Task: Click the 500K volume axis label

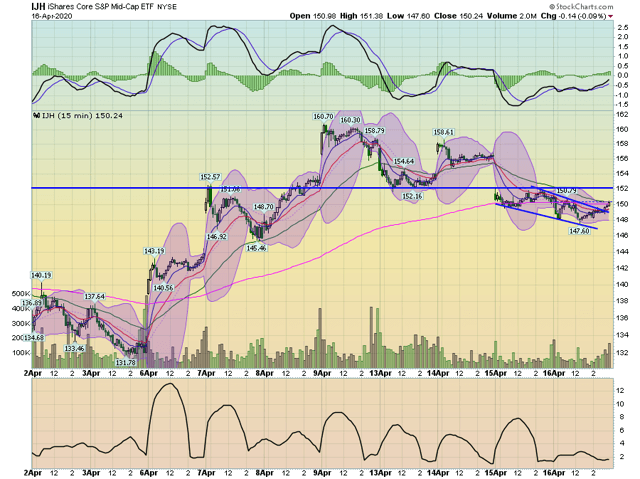Action: (21, 294)
